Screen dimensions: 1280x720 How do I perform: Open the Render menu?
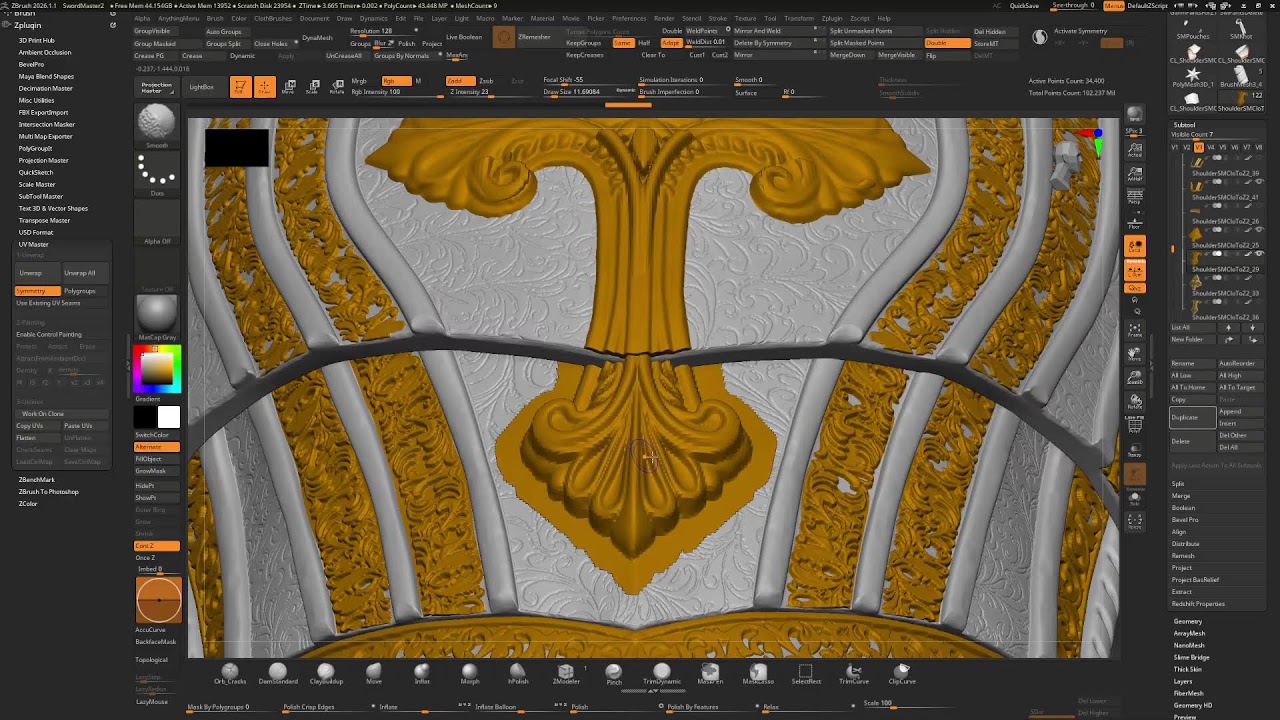[664, 18]
